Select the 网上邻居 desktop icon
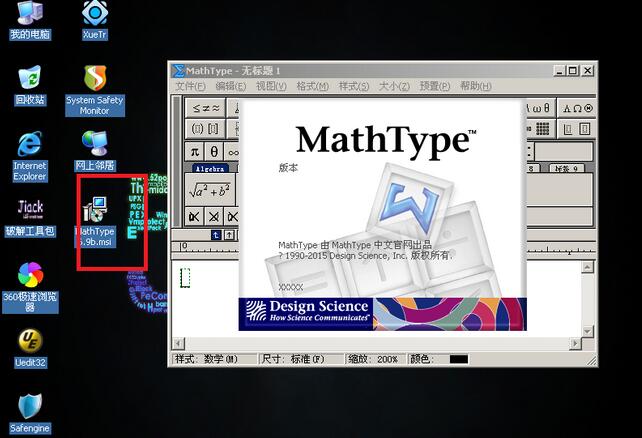The image size is (642, 438). click(x=95, y=151)
